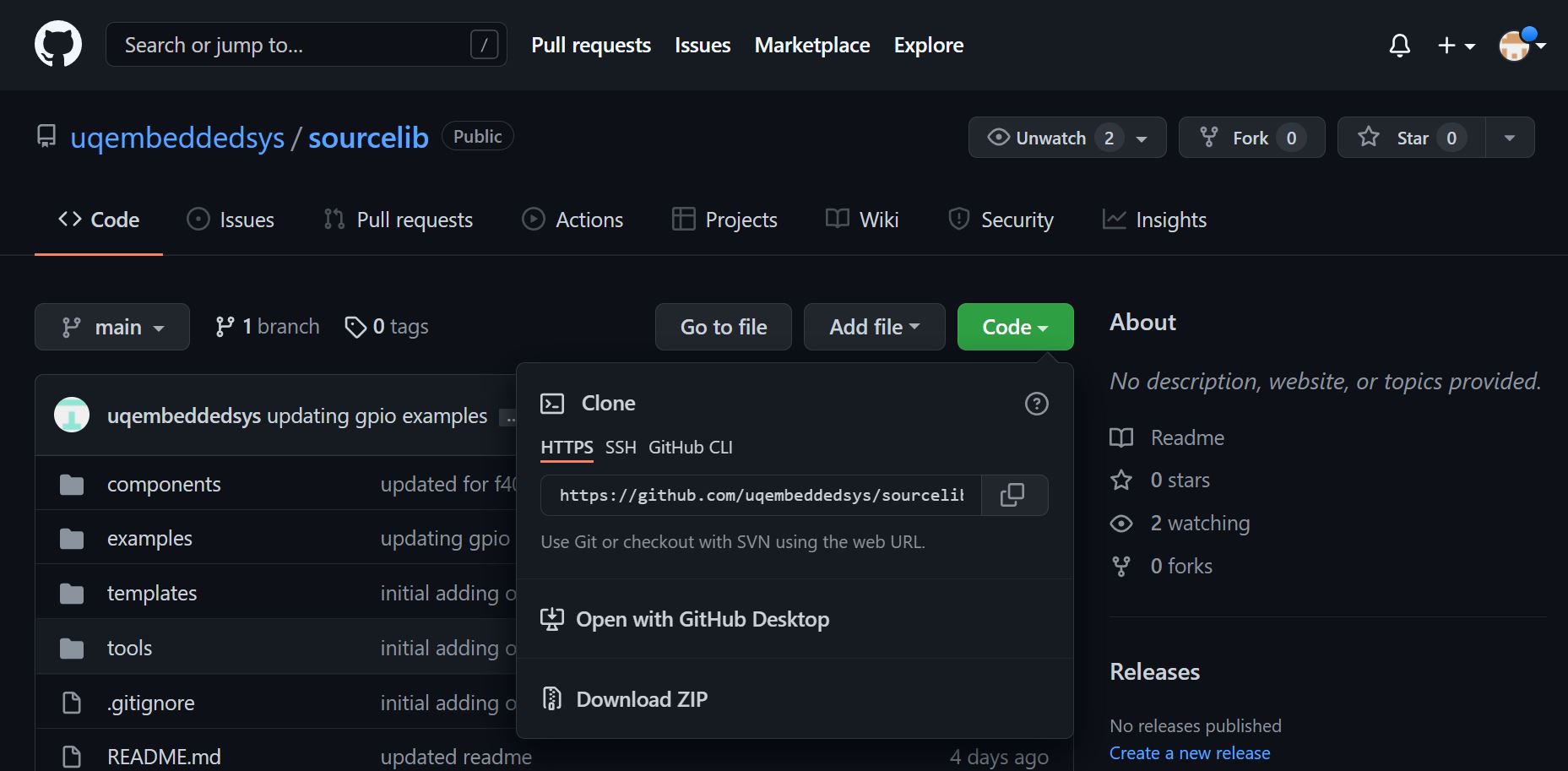The image size is (1568, 771).
Task: Click the star icon beside 0 stars
Action: (x=1121, y=480)
